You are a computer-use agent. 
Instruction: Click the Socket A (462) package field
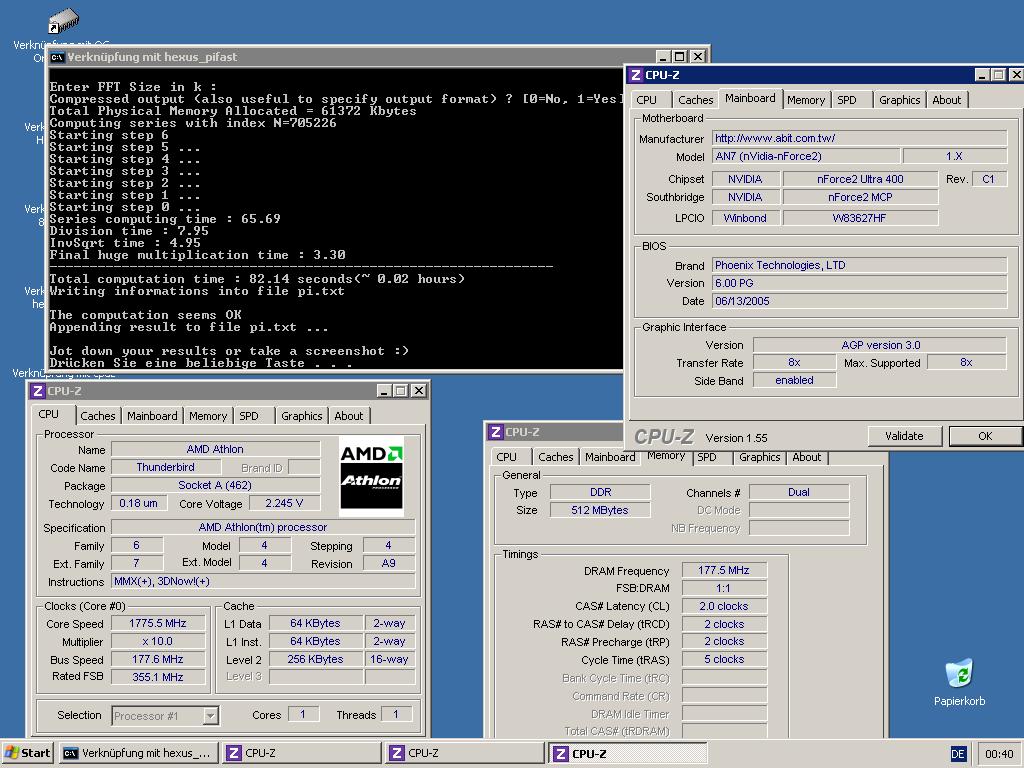216,485
